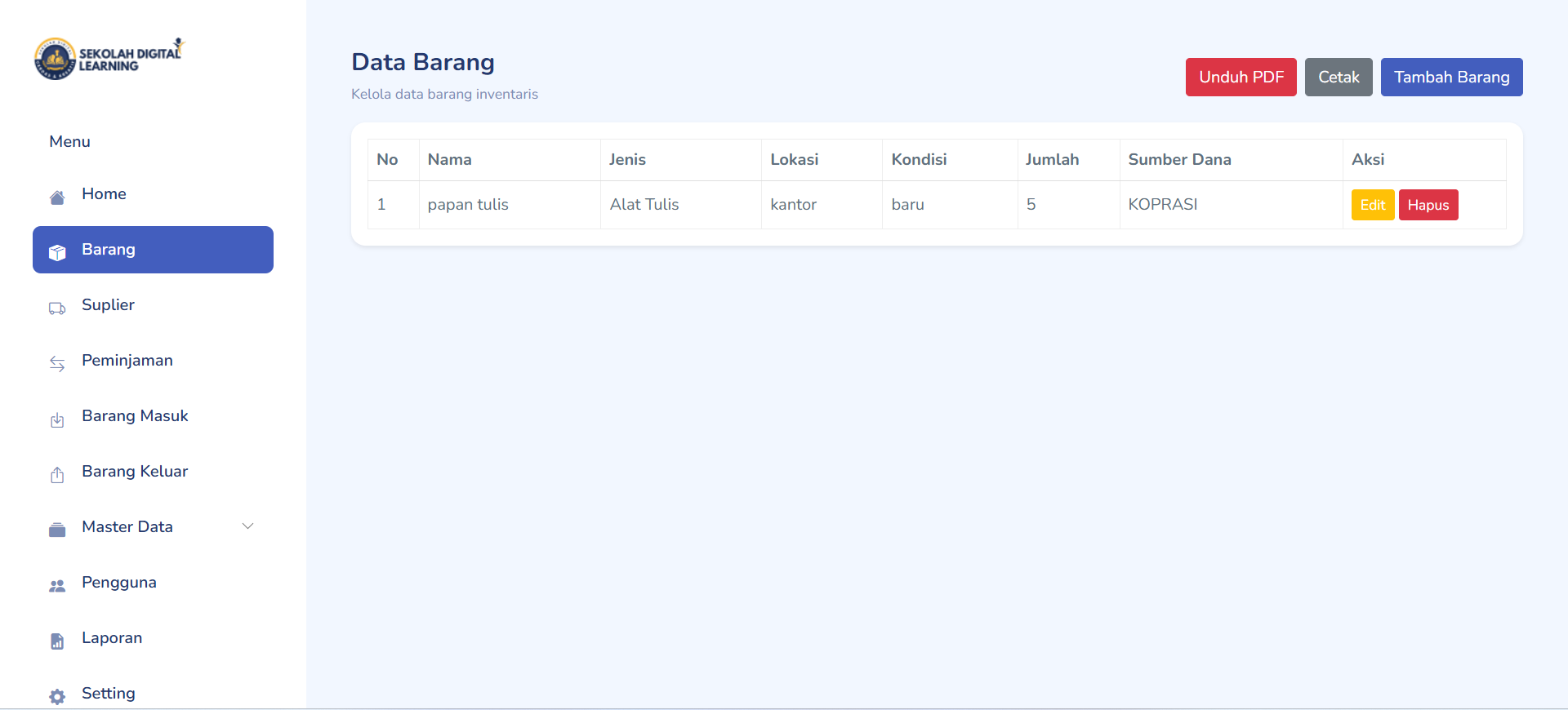The height and width of the screenshot is (710, 1568).
Task: Edit the papan tulis row
Action: click(1372, 205)
